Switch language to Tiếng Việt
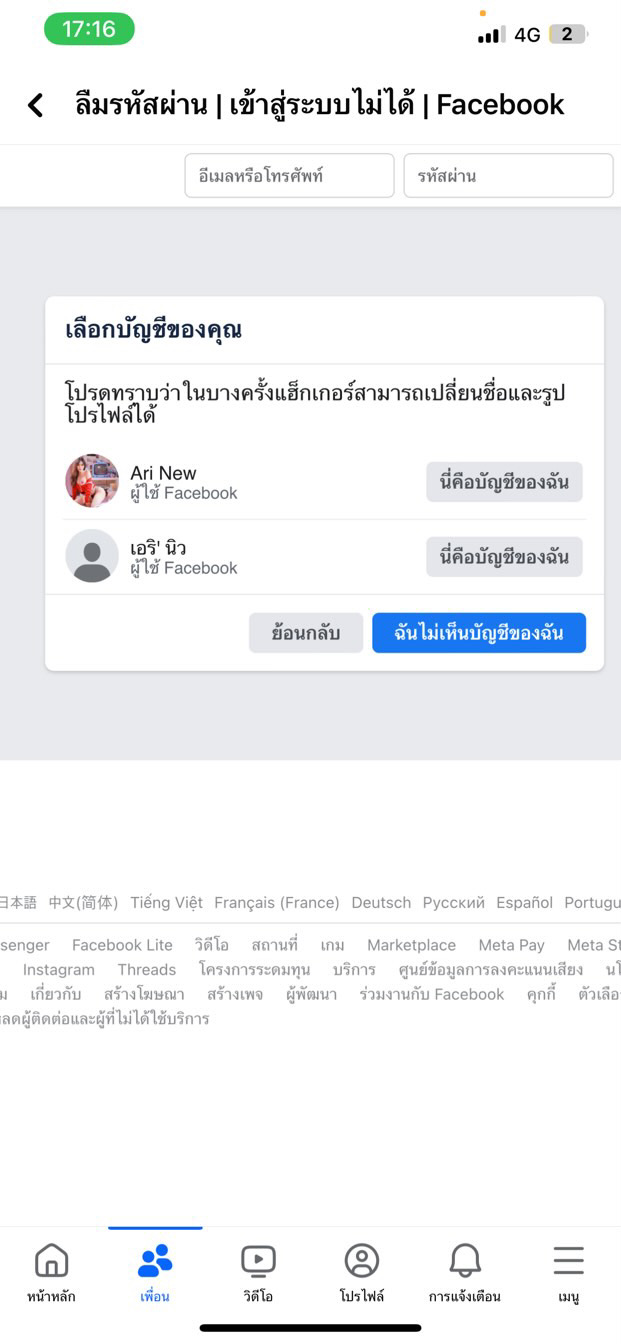 coord(166,902)
